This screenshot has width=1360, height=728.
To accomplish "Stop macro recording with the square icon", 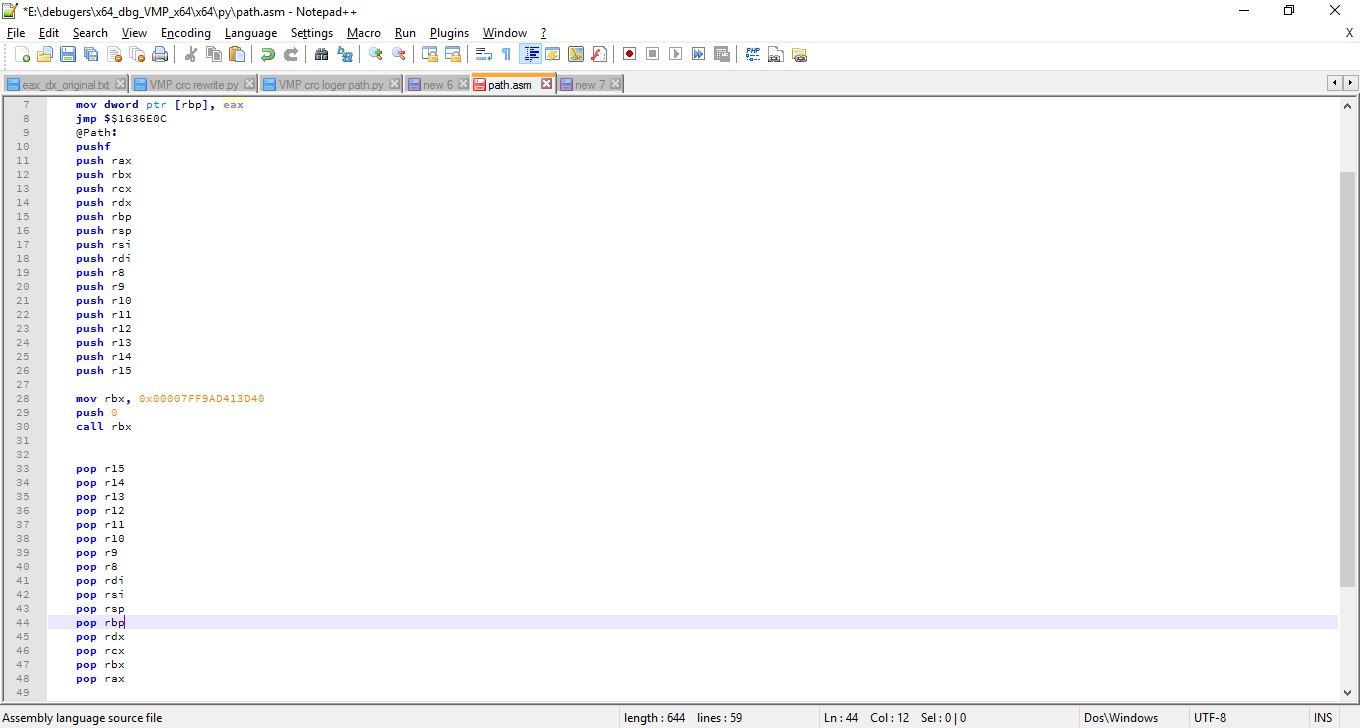I will pyautogui.click(x=653, y=55).
